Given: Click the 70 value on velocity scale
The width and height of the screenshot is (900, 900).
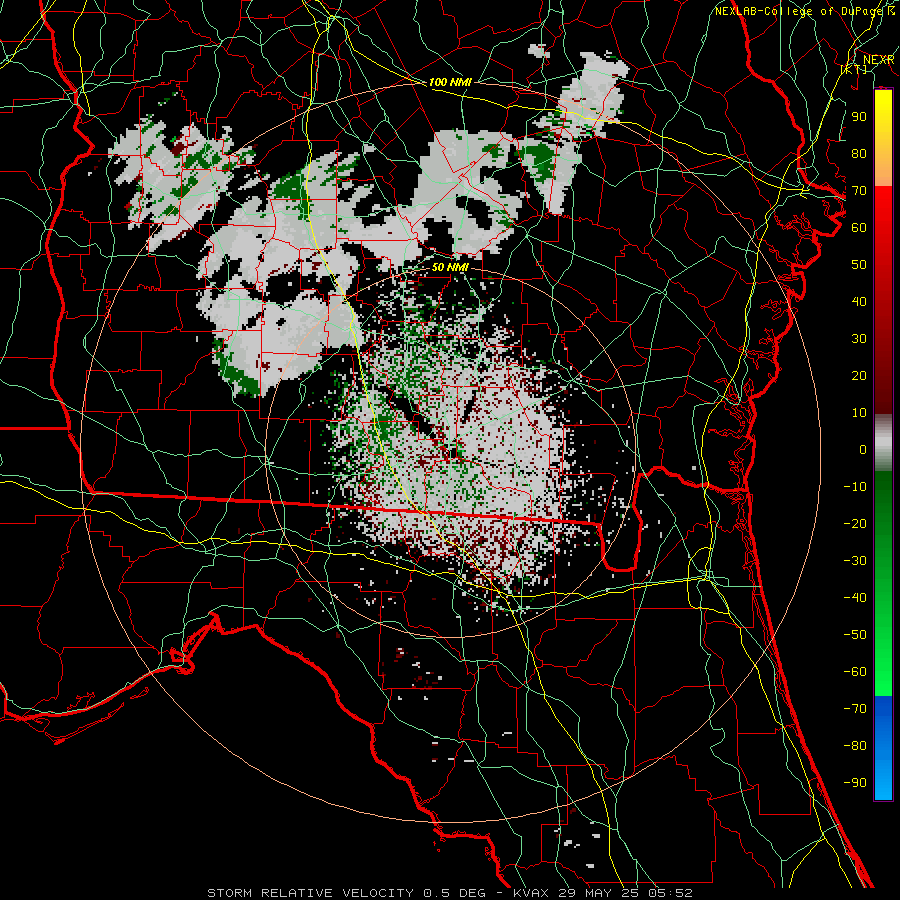Looking at the screenshot, I should point(859,191).
